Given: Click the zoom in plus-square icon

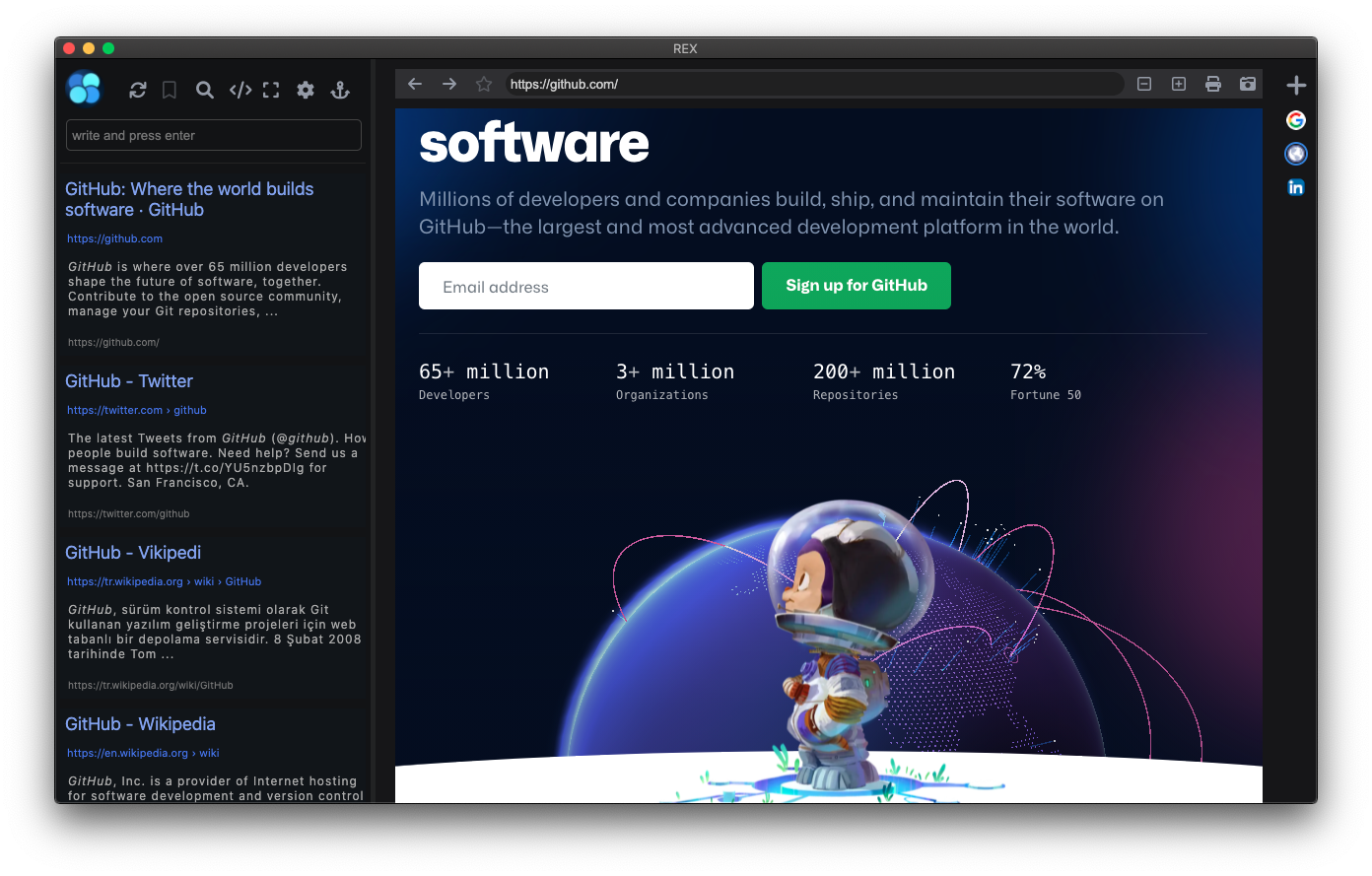Looking at the screenshot, I should [1179, 84].
